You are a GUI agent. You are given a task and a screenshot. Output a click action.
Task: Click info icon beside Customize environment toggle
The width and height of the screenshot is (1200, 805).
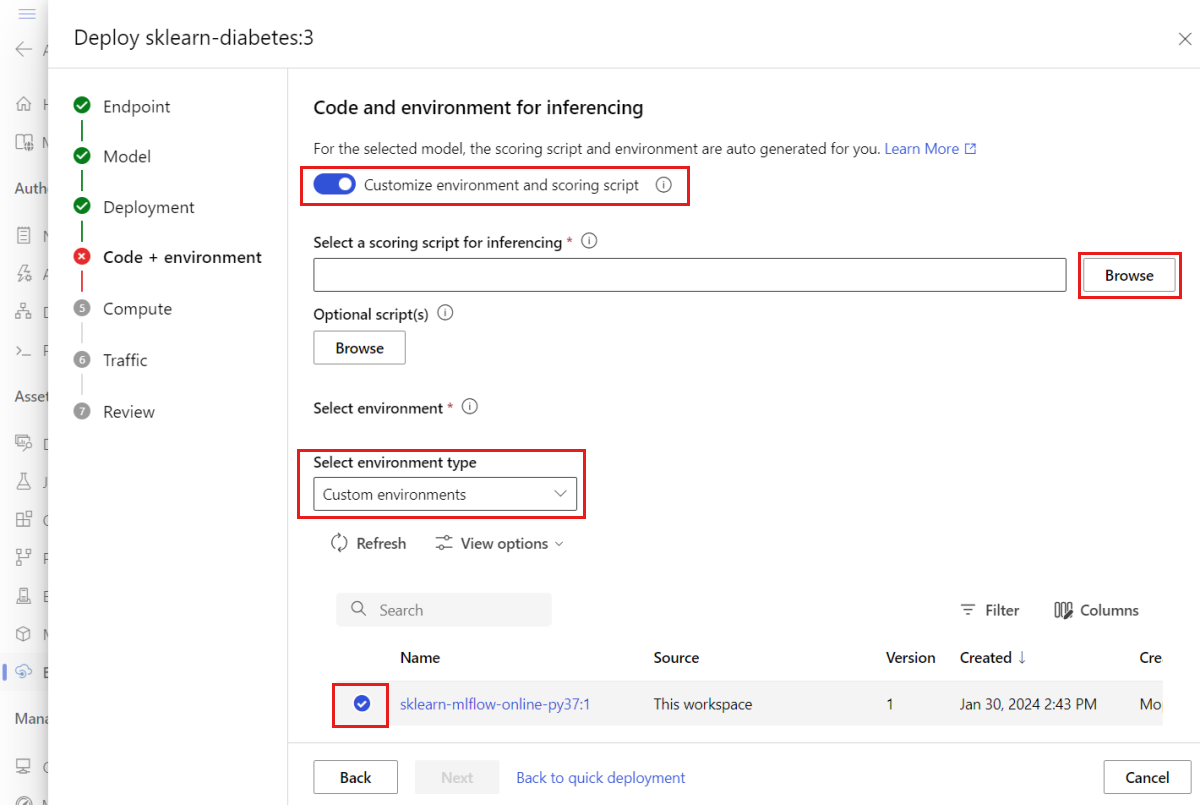(663, 185)
